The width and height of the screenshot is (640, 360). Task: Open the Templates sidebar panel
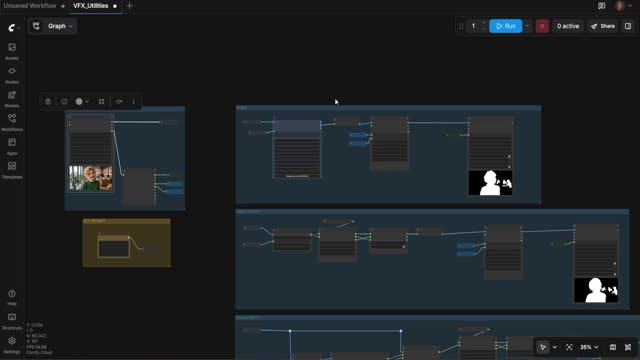pos(12,170)
